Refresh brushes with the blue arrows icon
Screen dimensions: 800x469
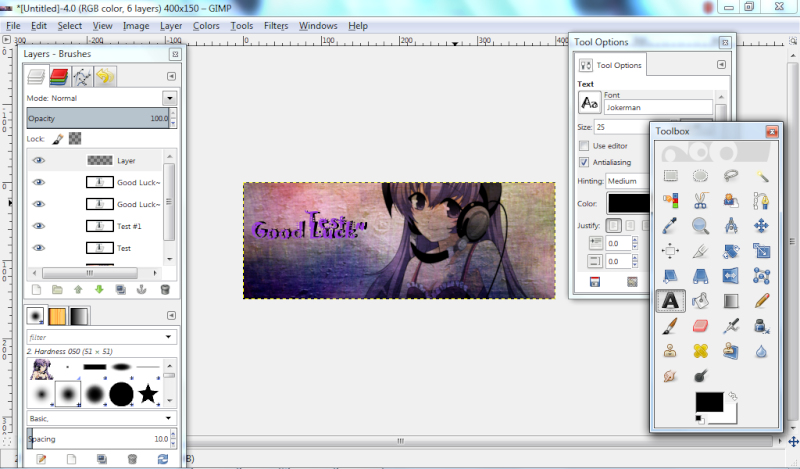(163, 459)
